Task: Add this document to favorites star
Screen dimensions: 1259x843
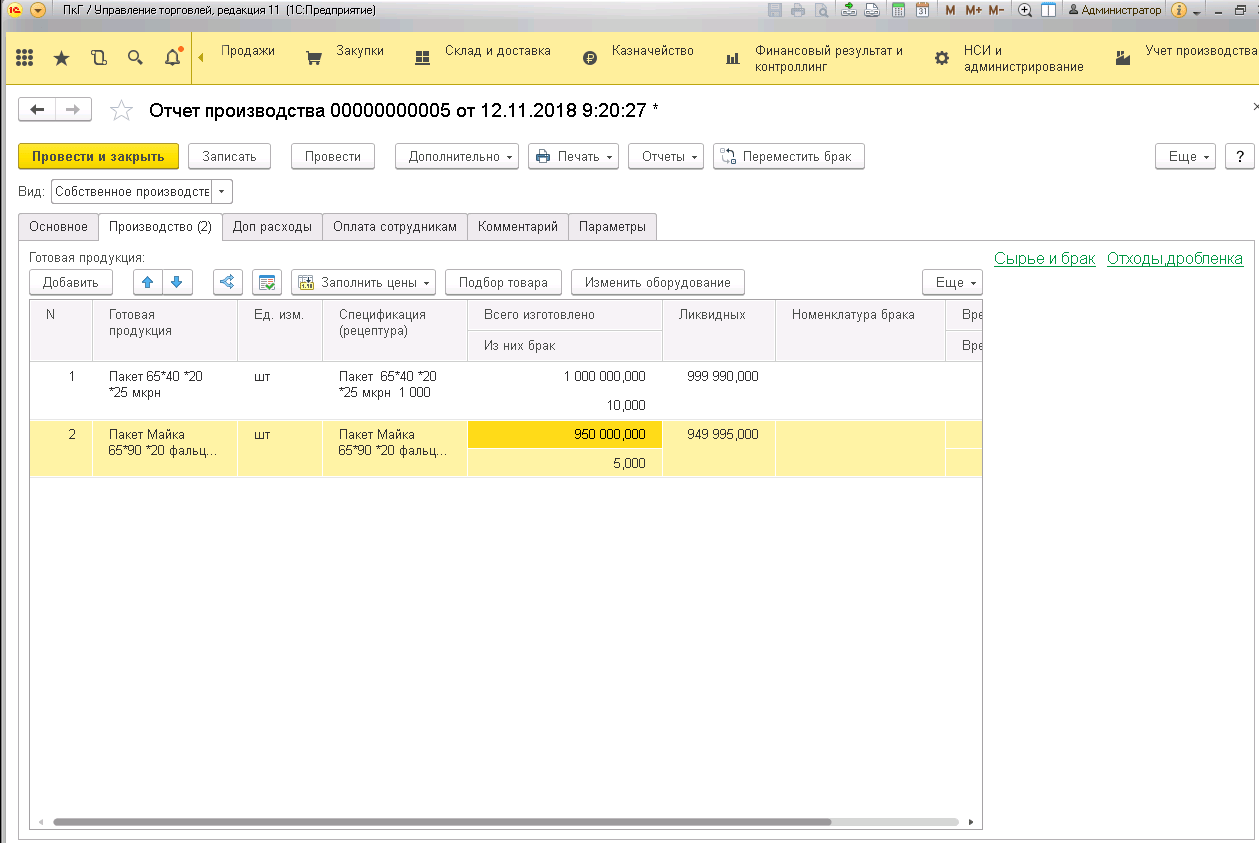Action: pos(121,110)
